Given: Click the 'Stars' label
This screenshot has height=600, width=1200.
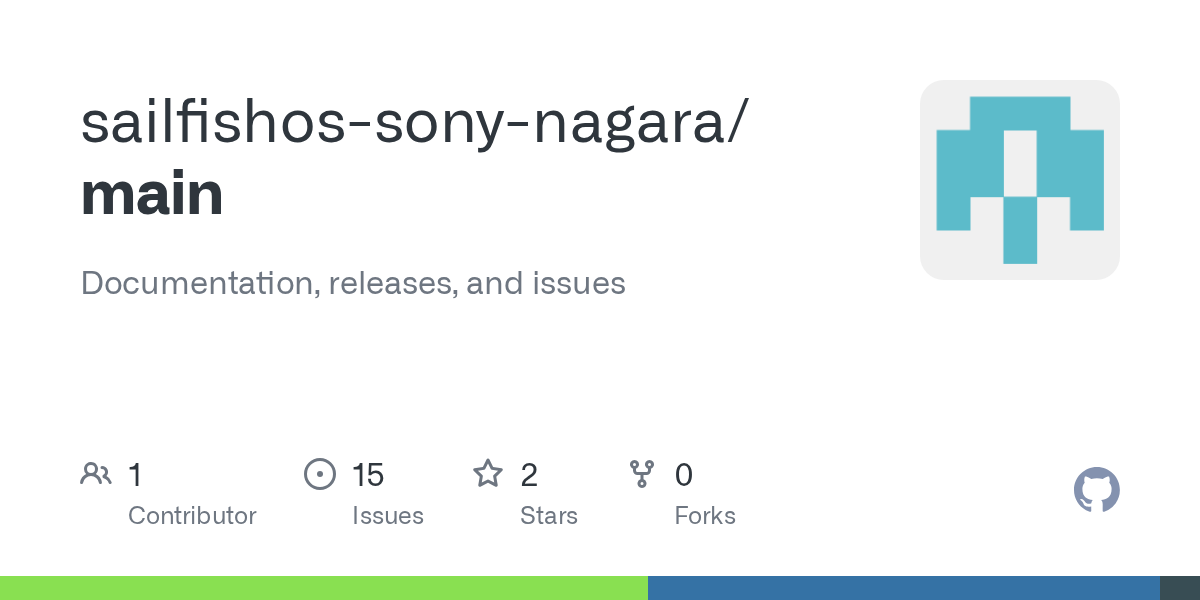Looking at the screenshot, I should click(x=549, y=516).
